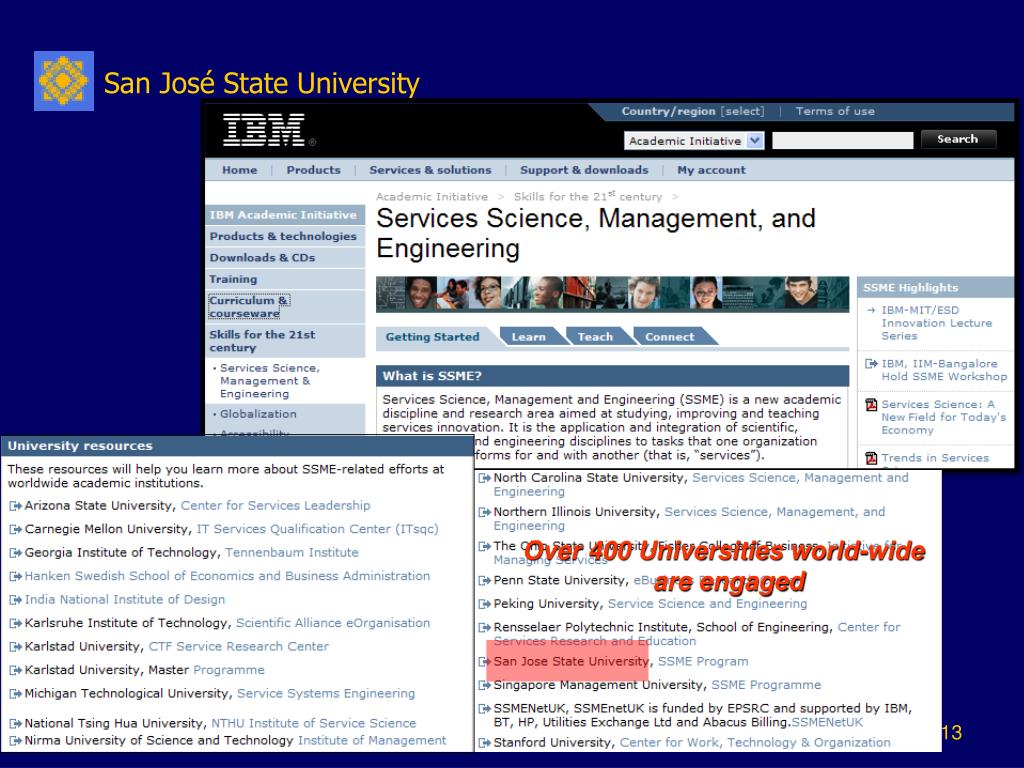Switch to the Connect tab
Screen dimensions: 1024x768
coord(670,337)
